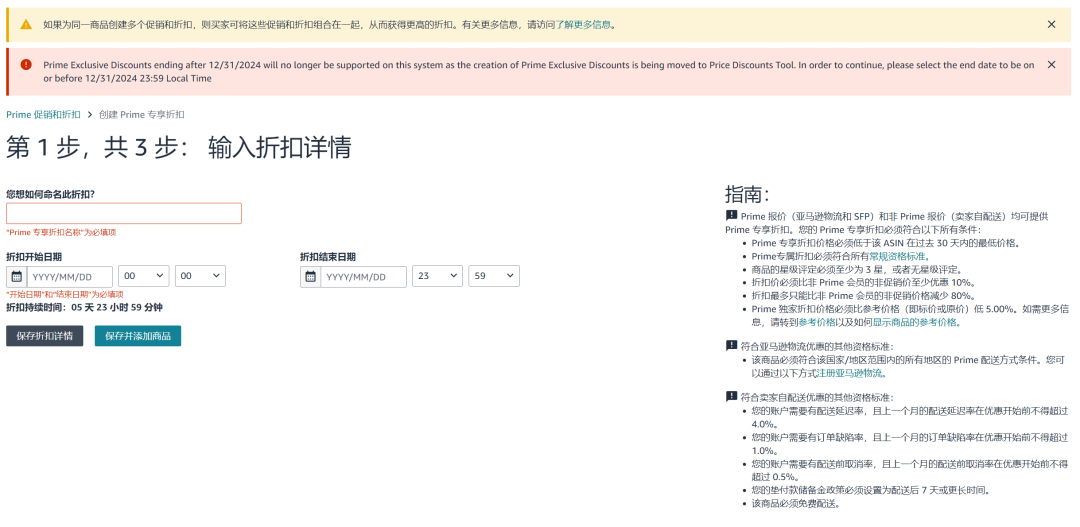Click the info icon beside 符合卖家自配送优惠

pos(731,397)
